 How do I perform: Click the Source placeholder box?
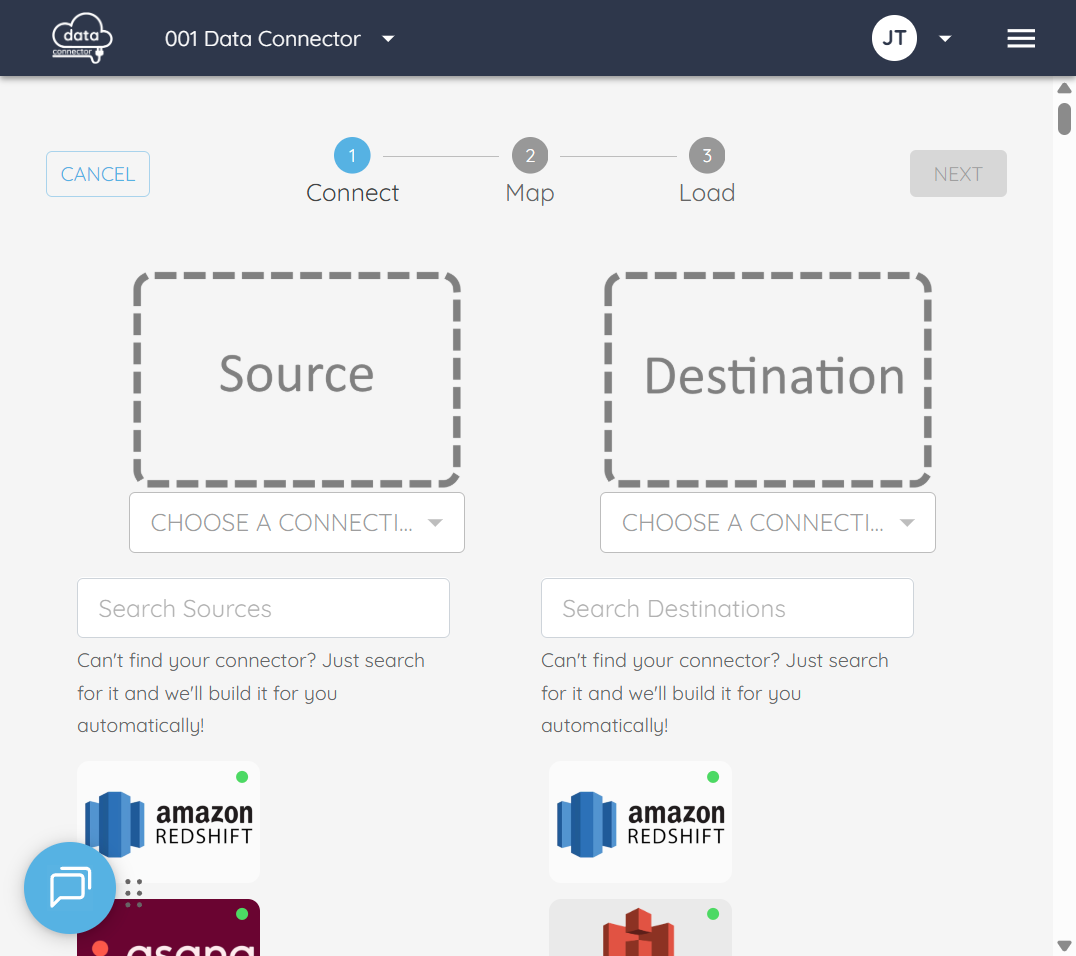[296, 380]
